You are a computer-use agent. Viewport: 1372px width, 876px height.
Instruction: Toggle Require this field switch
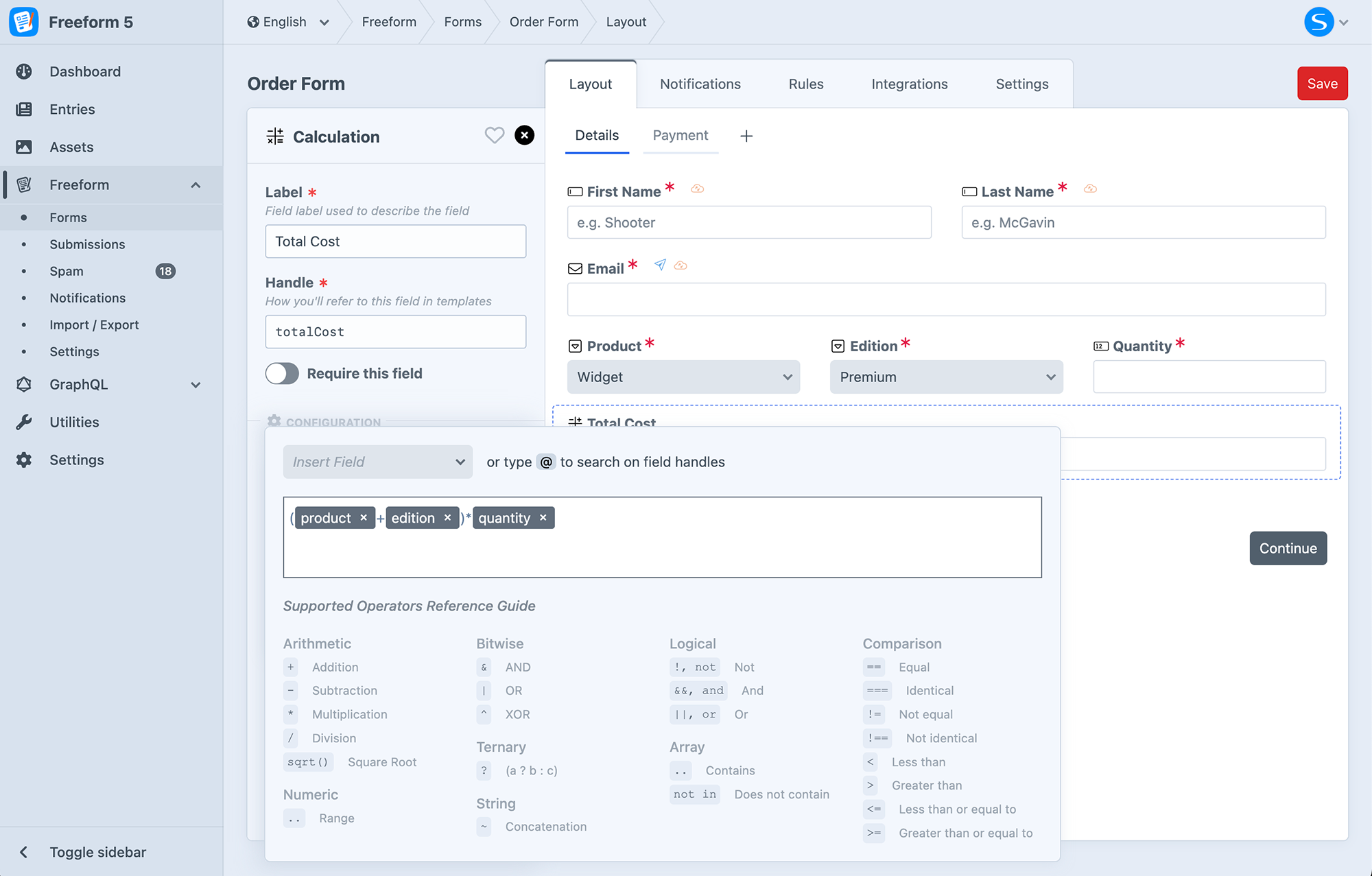pos(282,373)
